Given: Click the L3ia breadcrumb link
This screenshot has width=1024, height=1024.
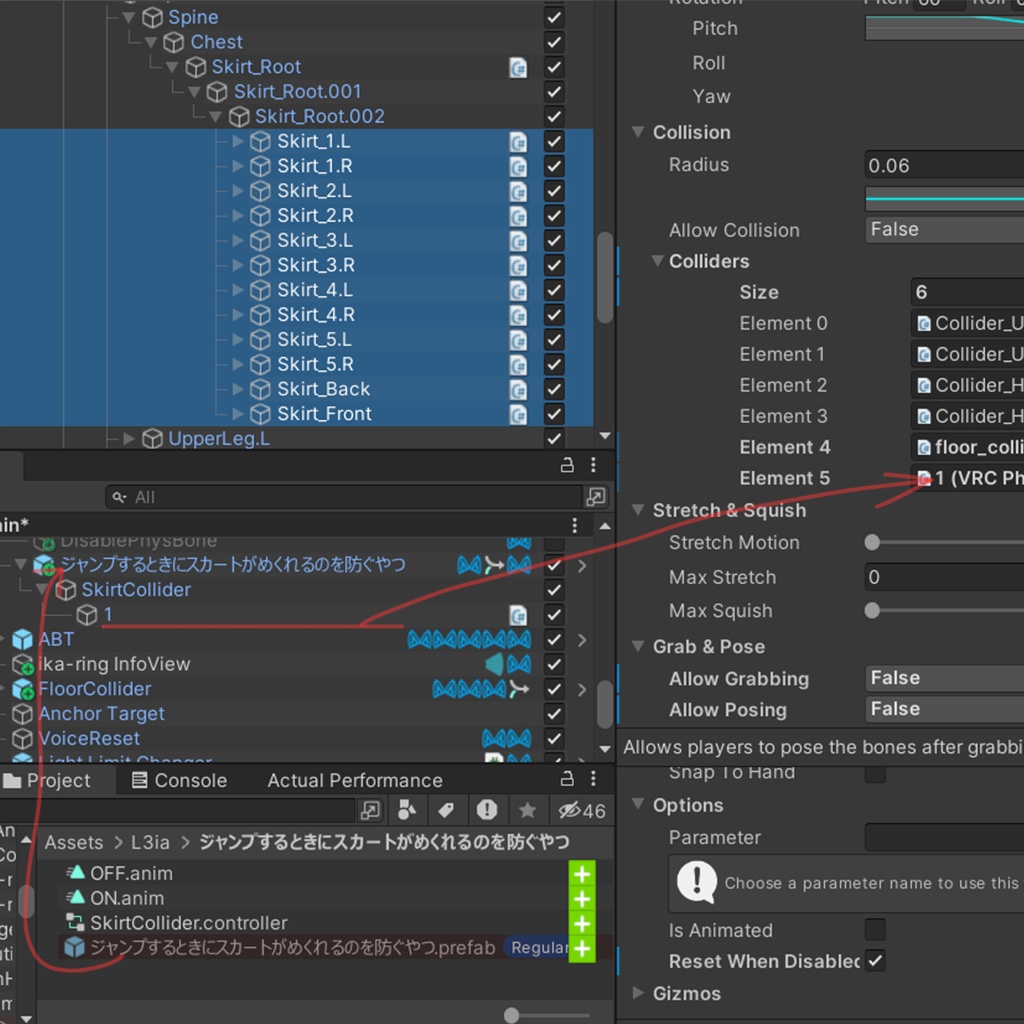Looking at the screenshot, I should (x=150, y=843).
